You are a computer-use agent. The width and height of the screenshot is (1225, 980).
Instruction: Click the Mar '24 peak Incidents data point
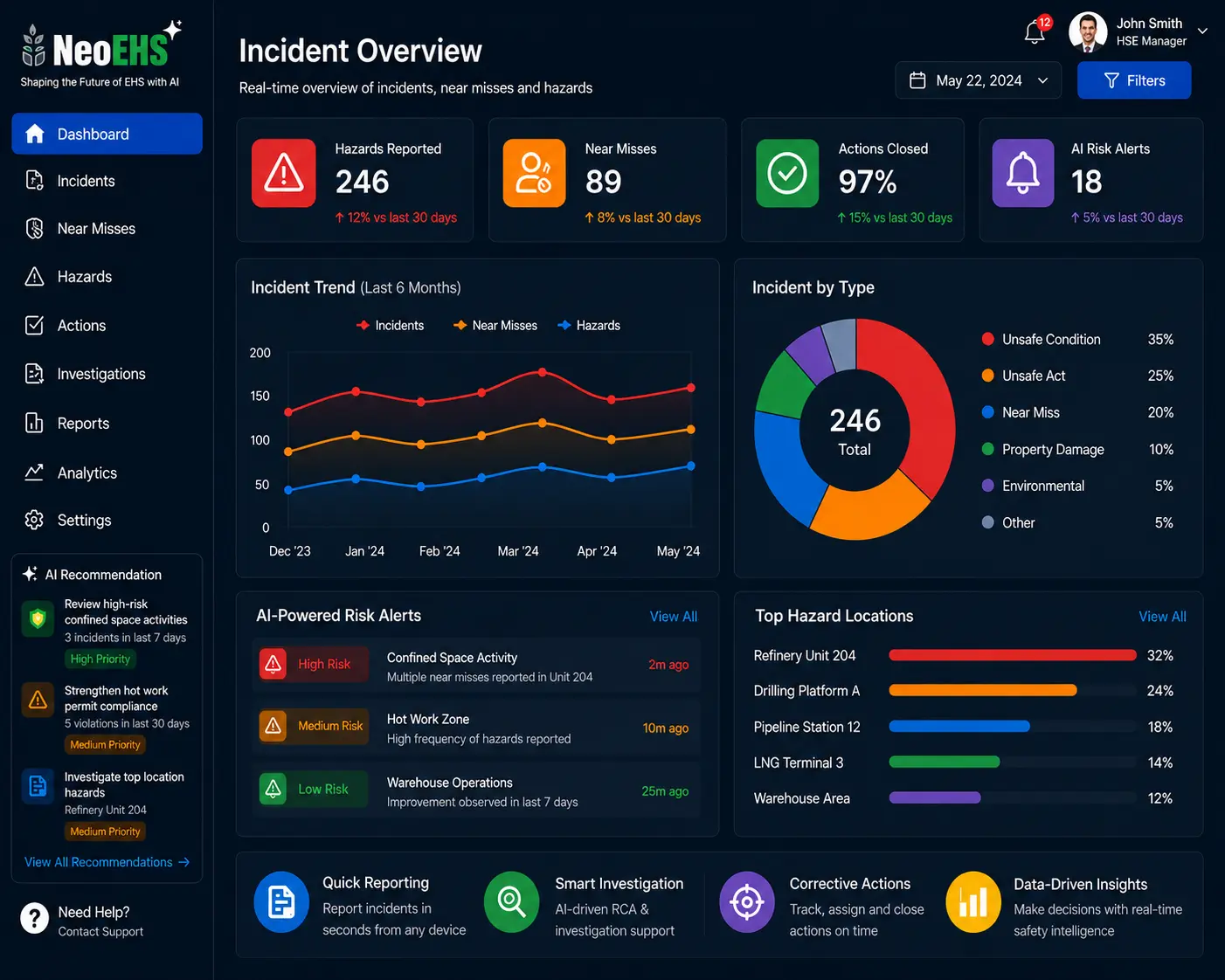(543, 372)
